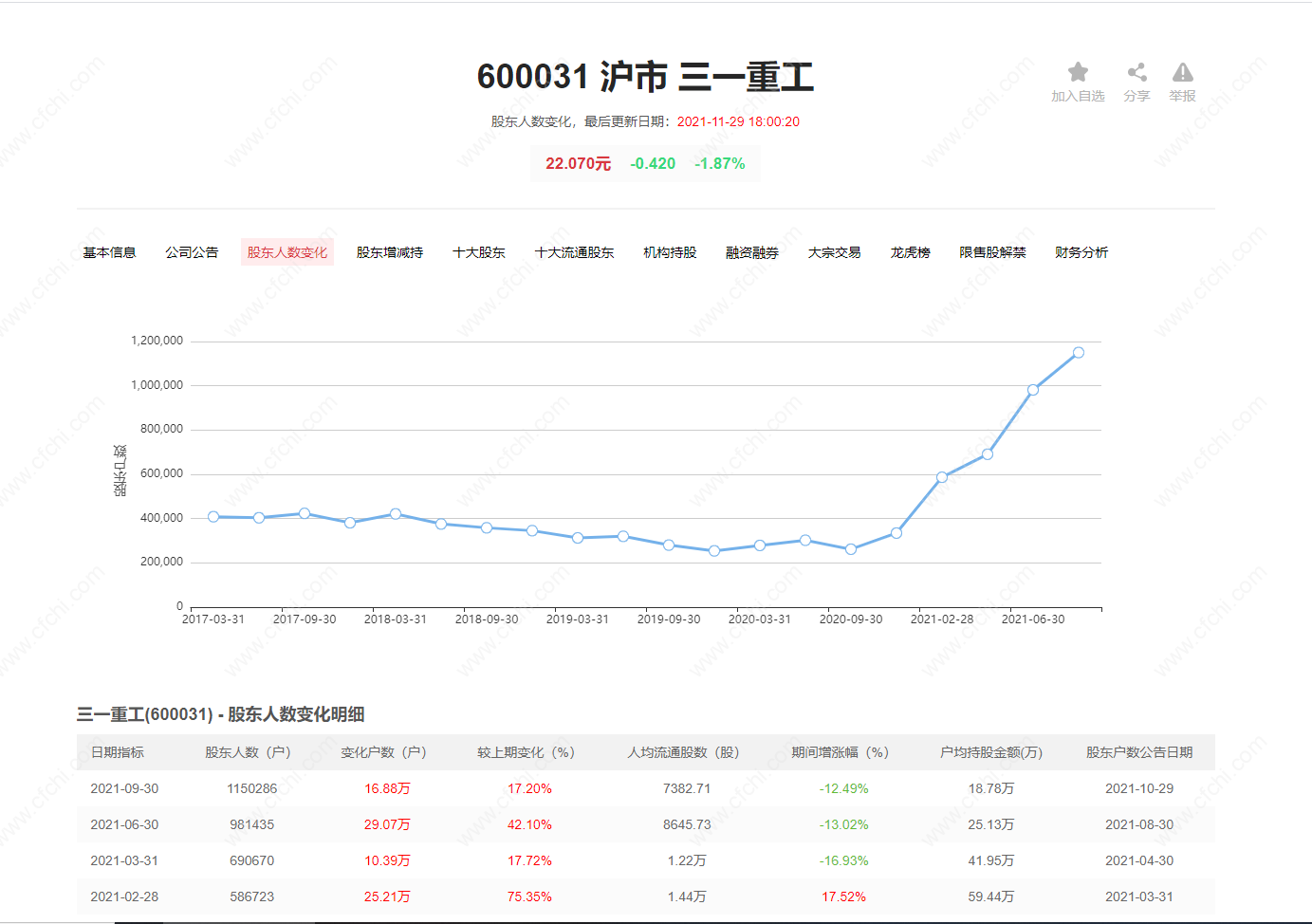Click the 690670 cell
1312x924 pixels.
(x=252, y=860)
